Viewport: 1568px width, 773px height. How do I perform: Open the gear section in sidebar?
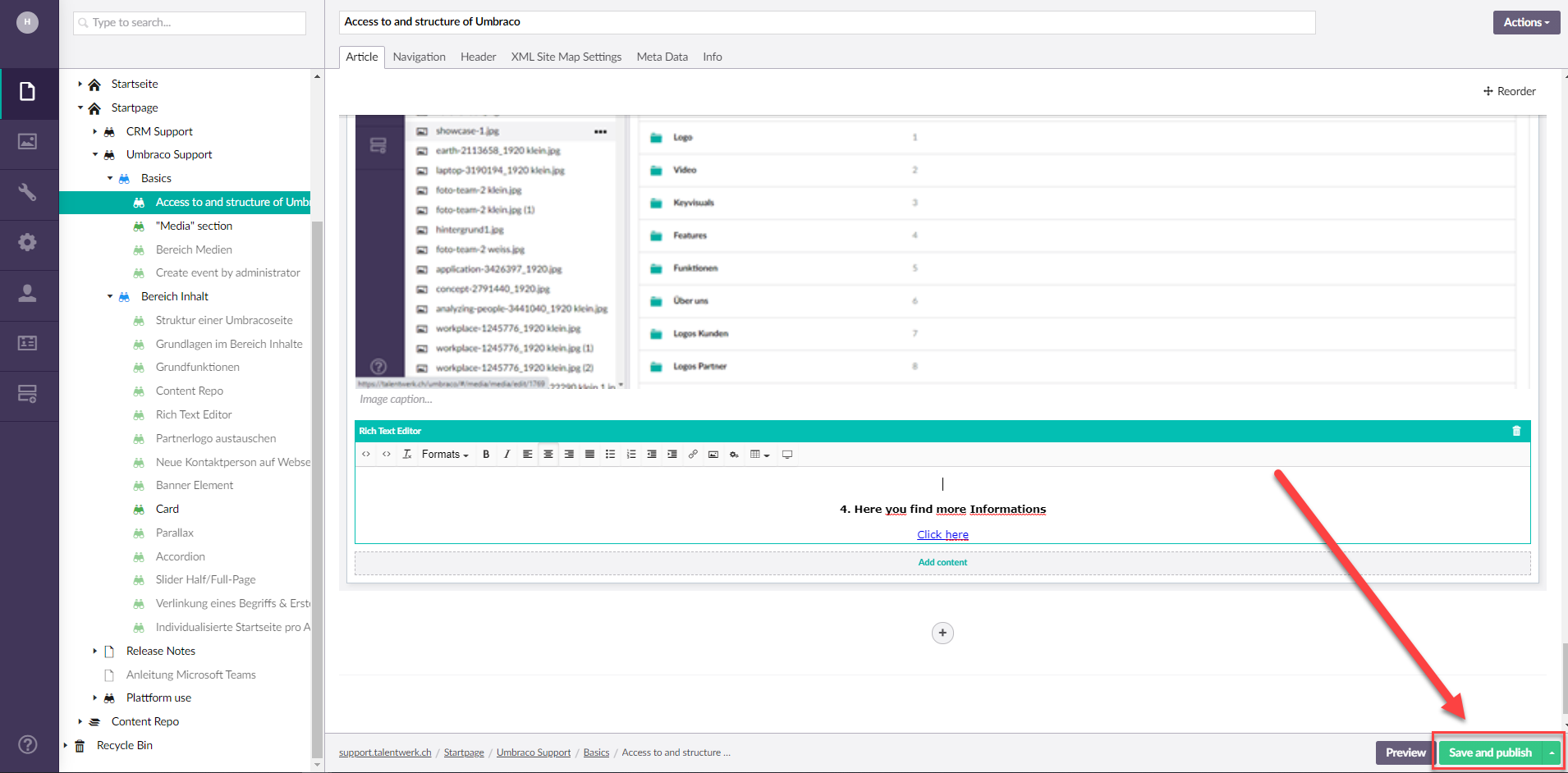[28, 243]
